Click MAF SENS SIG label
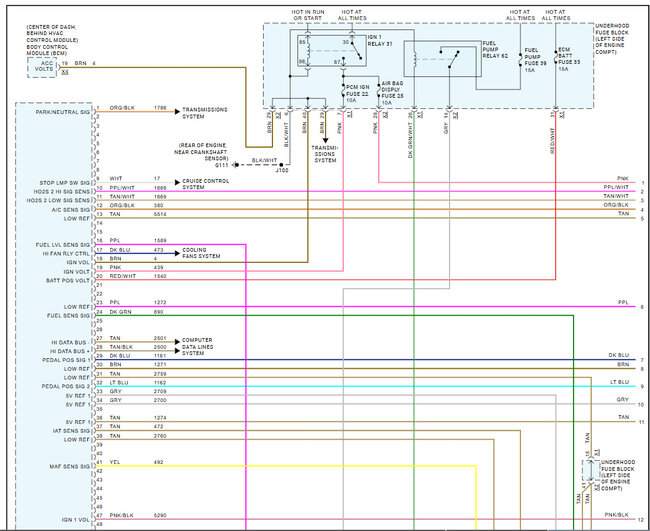This screenshot has height=531, width=650. [70, 466]
